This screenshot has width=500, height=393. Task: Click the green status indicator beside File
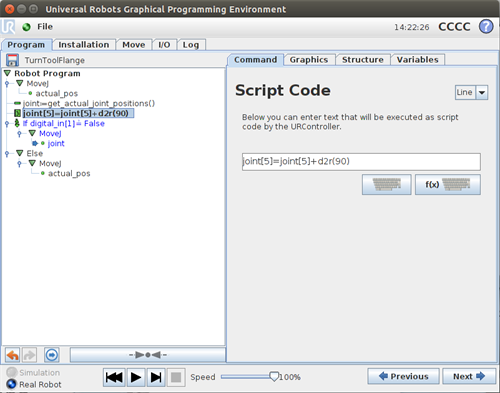(x=26, y=27)
